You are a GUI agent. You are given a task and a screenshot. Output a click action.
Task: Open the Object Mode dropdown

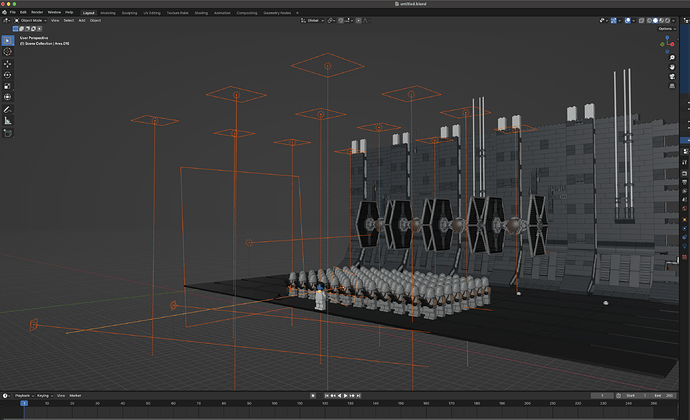tap(30, 20)
